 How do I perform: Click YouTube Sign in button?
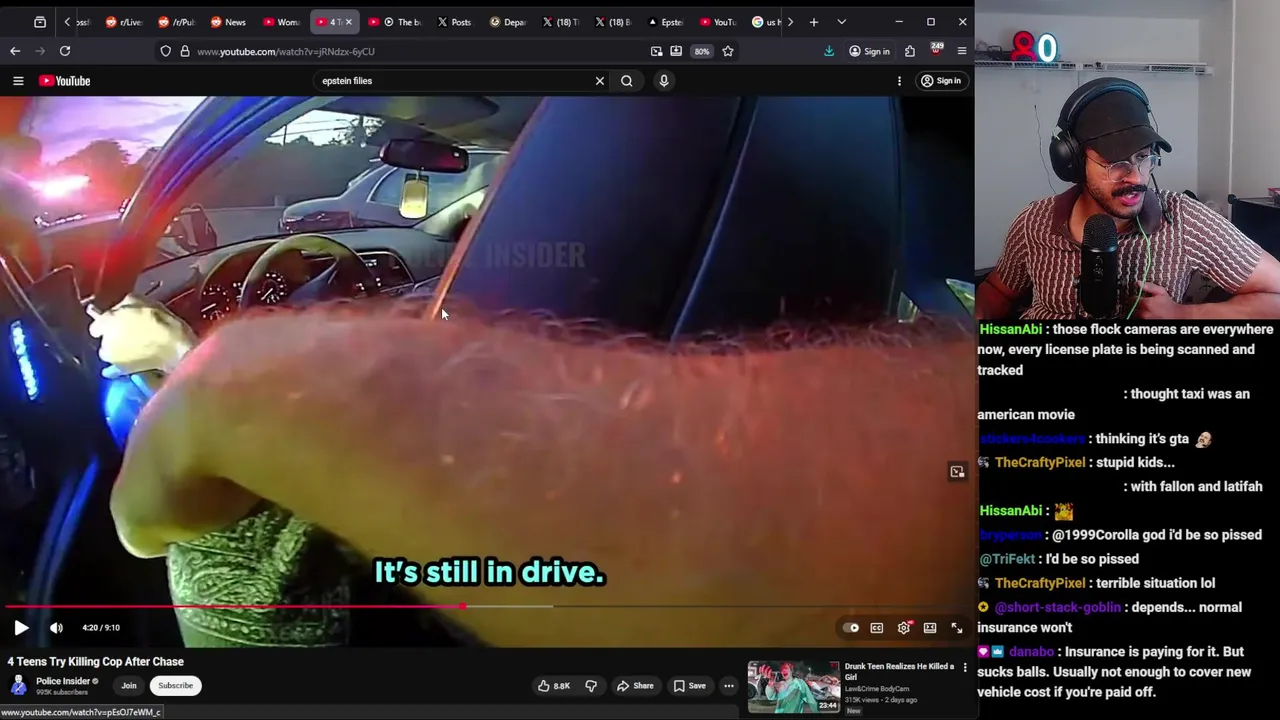(x=941, y=81)
